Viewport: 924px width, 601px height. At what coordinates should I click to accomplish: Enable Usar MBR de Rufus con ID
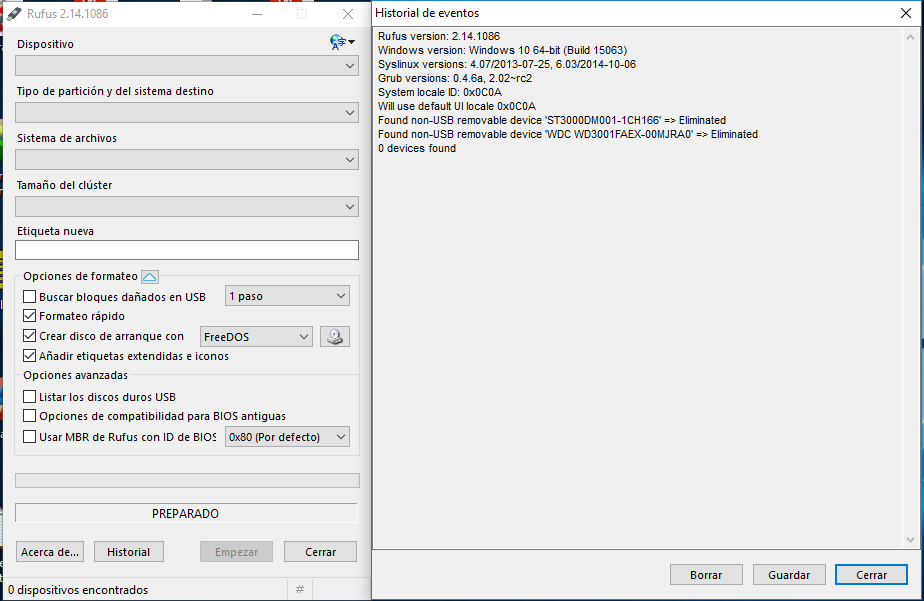(x=29, y=437)
